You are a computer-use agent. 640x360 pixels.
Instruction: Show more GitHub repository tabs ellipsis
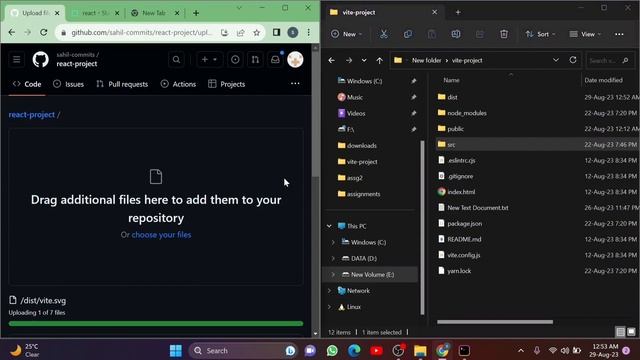pos(295,84)
